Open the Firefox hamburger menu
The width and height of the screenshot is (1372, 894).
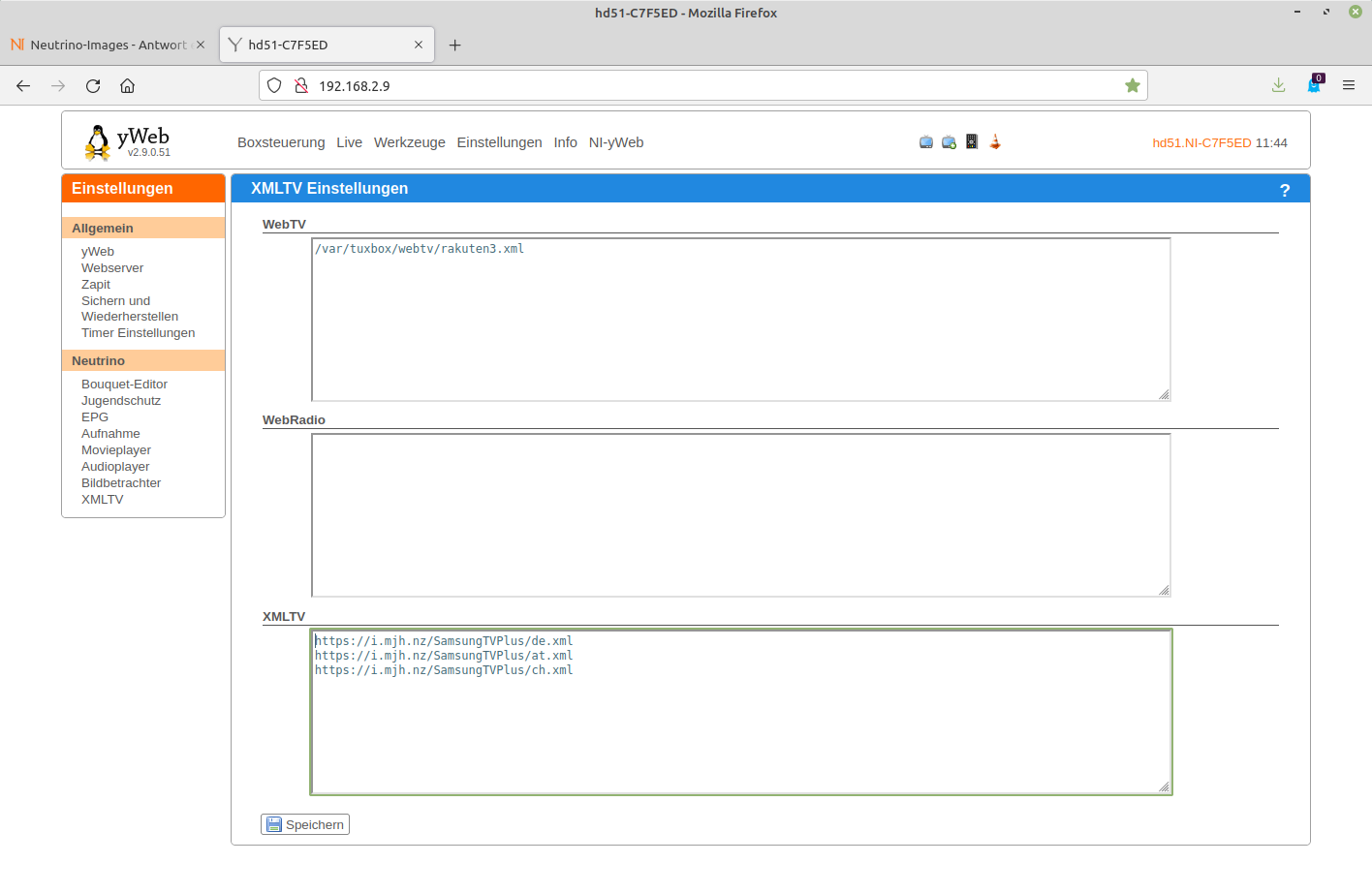[1348, 85]
